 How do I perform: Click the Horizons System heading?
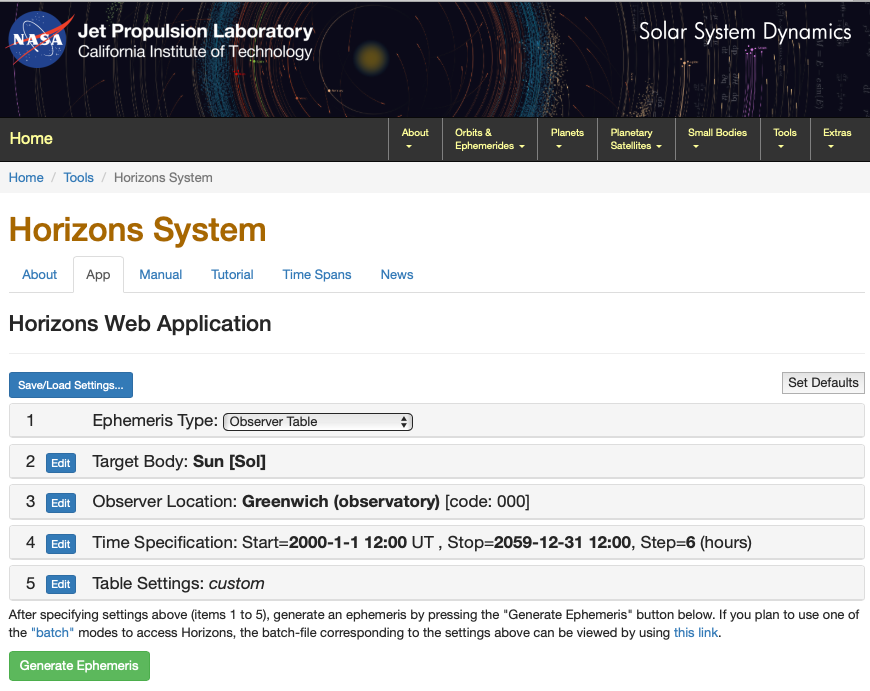coord(138,230)
